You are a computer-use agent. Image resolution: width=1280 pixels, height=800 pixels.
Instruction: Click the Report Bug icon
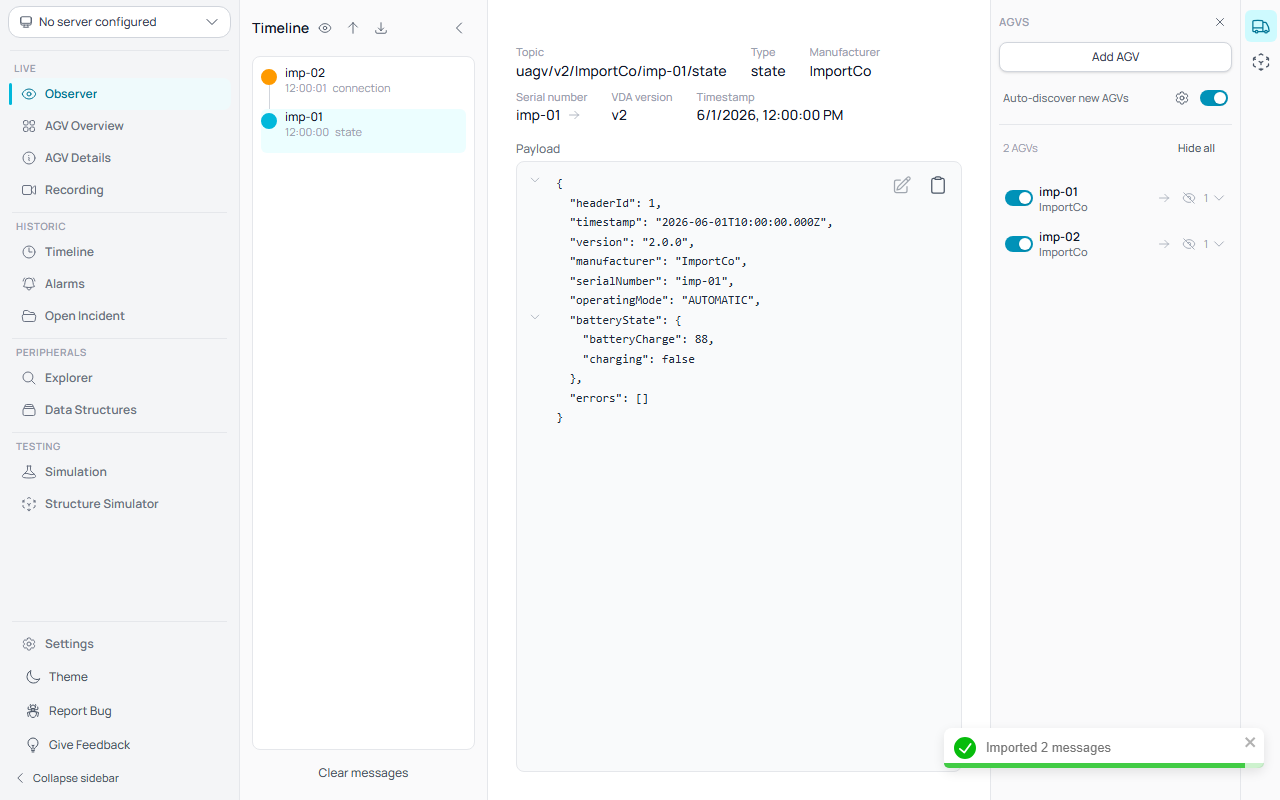click(33, 711)
